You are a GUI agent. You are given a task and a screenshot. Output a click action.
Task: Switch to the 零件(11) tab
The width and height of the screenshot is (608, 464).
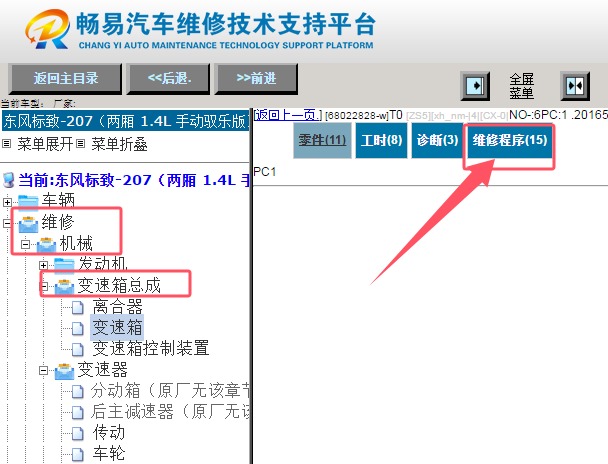(x=322, y=140)
